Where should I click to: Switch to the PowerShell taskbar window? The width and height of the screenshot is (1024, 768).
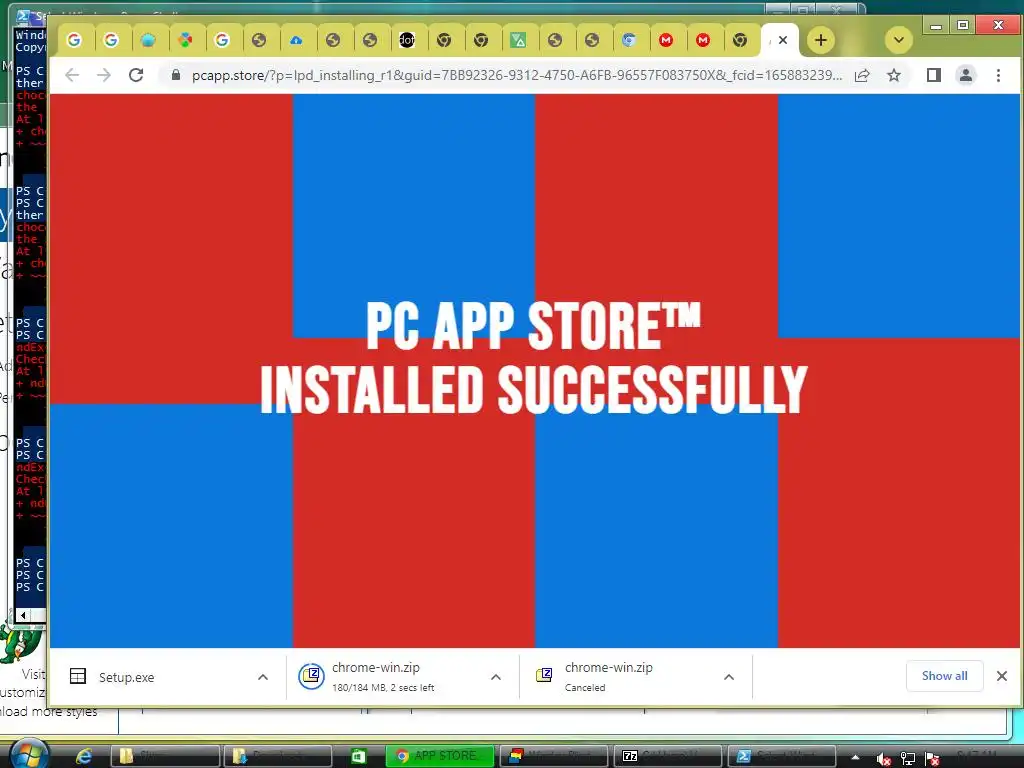pyautogui.click(x=780, y=756)
